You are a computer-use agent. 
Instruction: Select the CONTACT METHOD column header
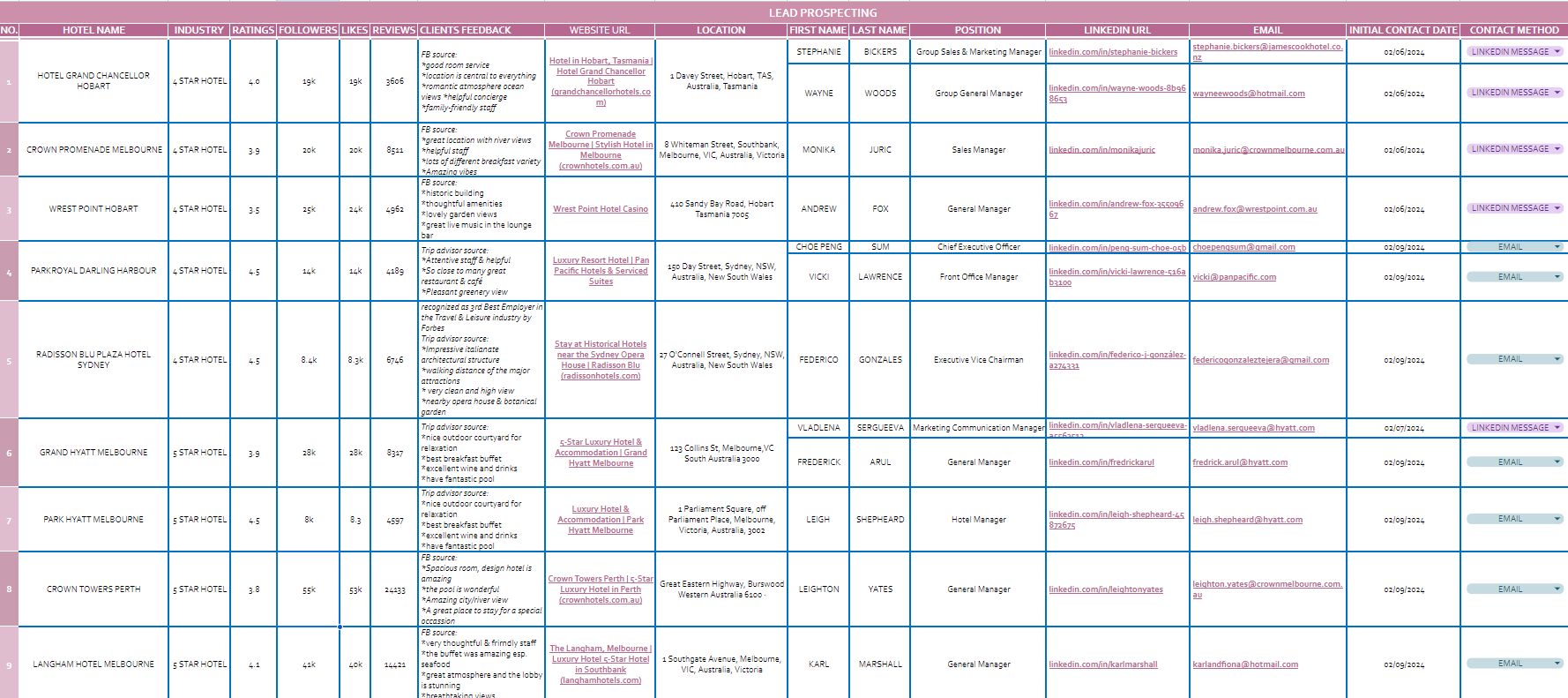[1514, 30]
